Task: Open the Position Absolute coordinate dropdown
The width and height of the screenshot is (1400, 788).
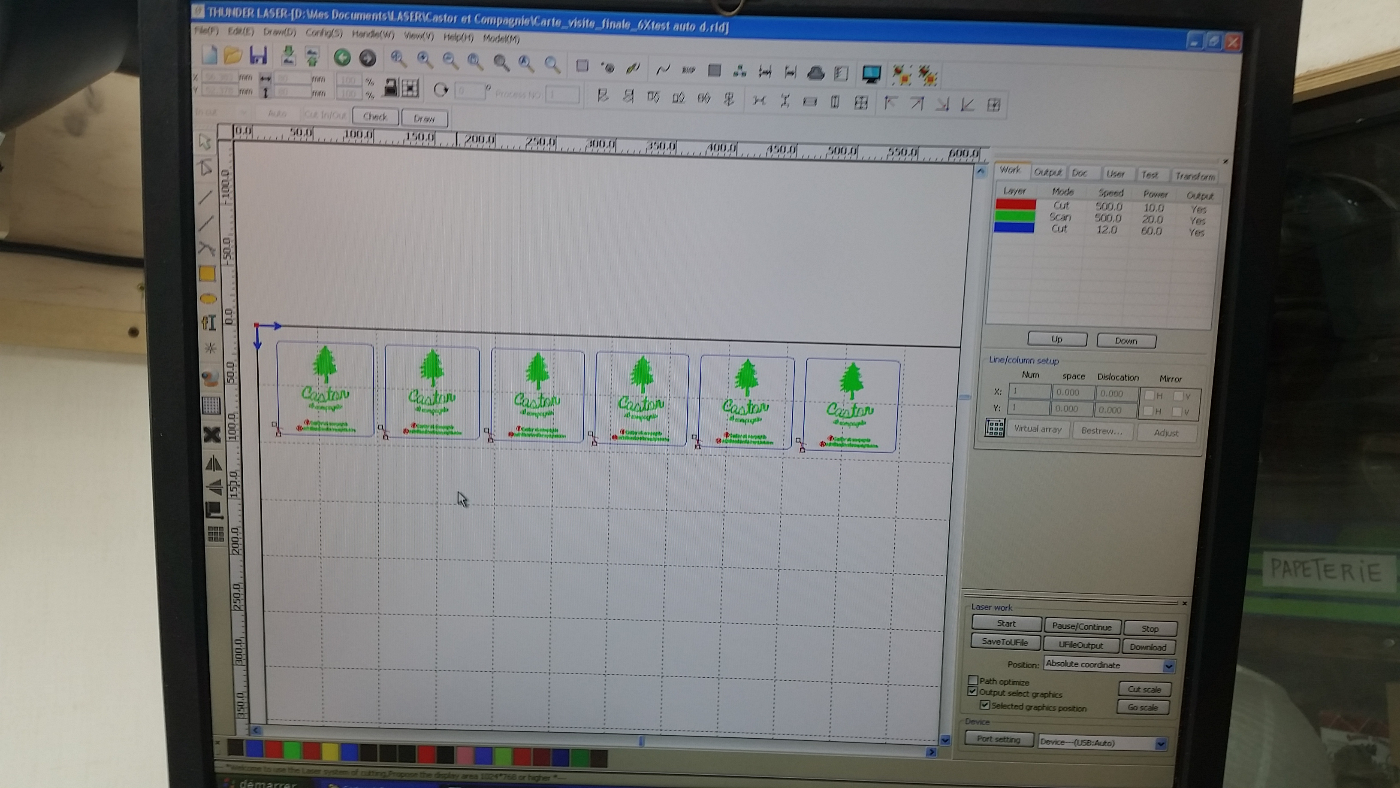Action: [1169, 666]
